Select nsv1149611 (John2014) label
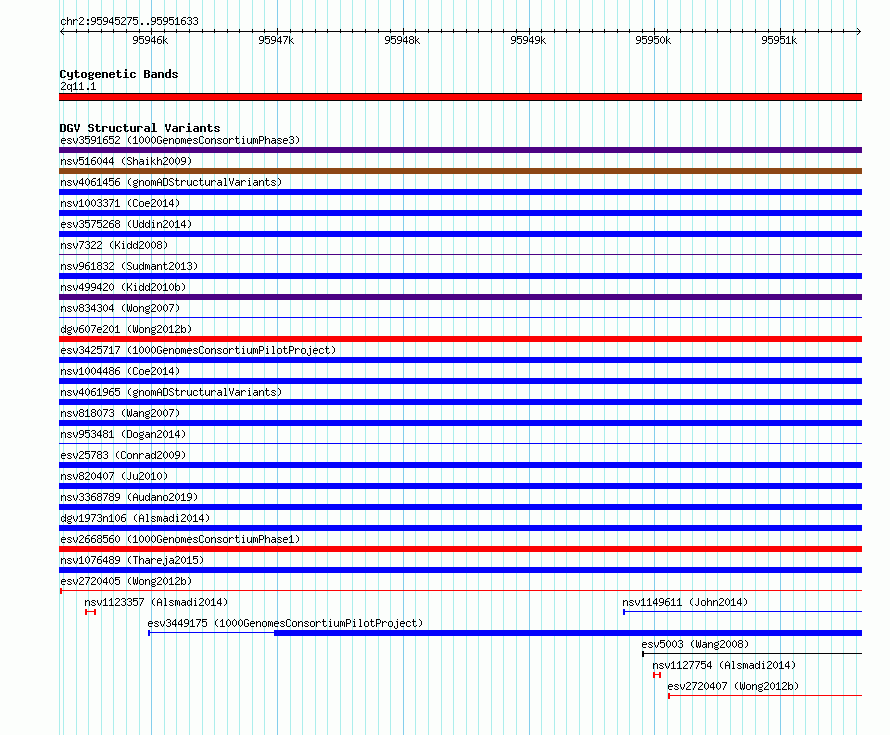 coord(685,602)
